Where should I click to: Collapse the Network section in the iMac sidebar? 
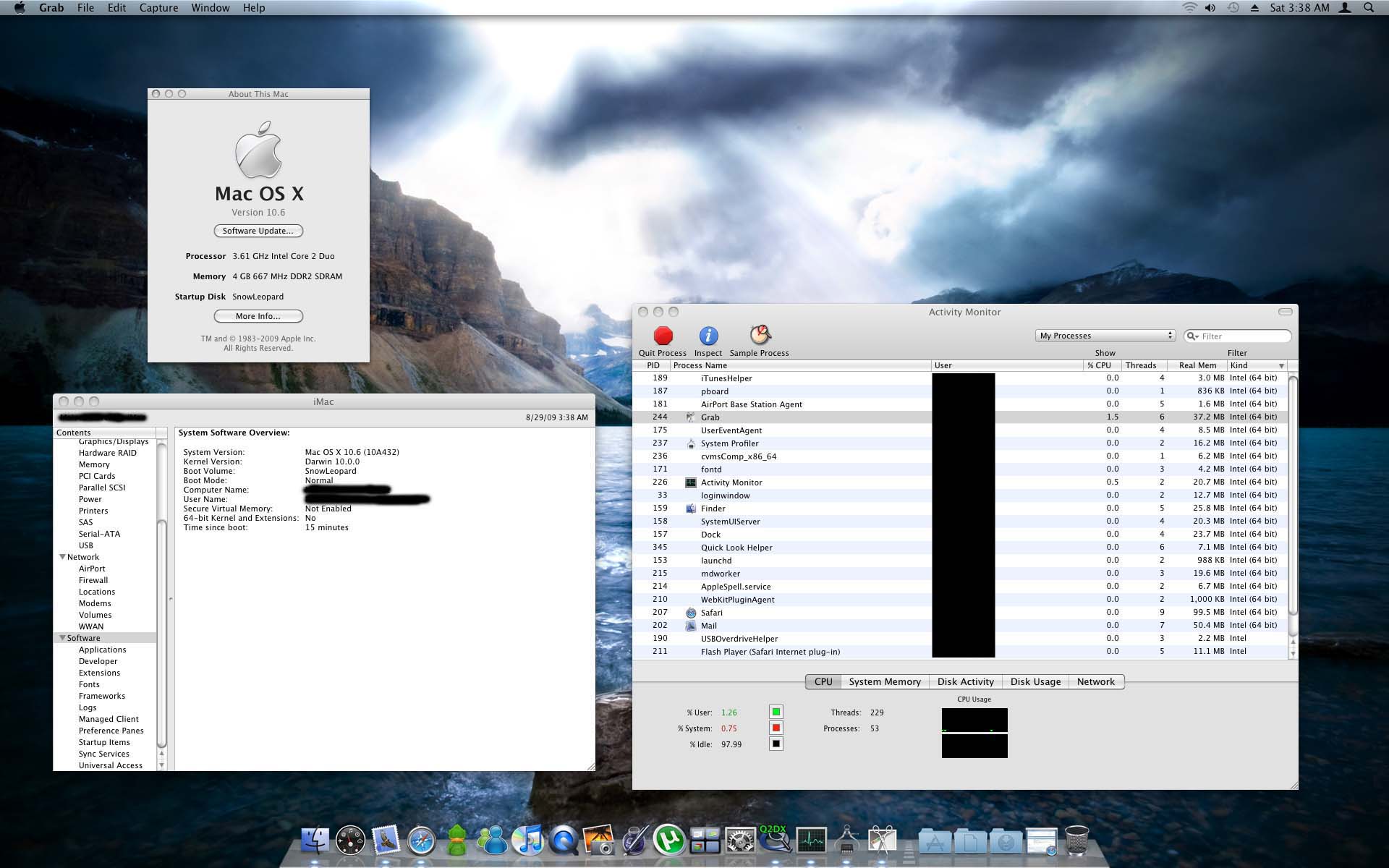[63, 557]
